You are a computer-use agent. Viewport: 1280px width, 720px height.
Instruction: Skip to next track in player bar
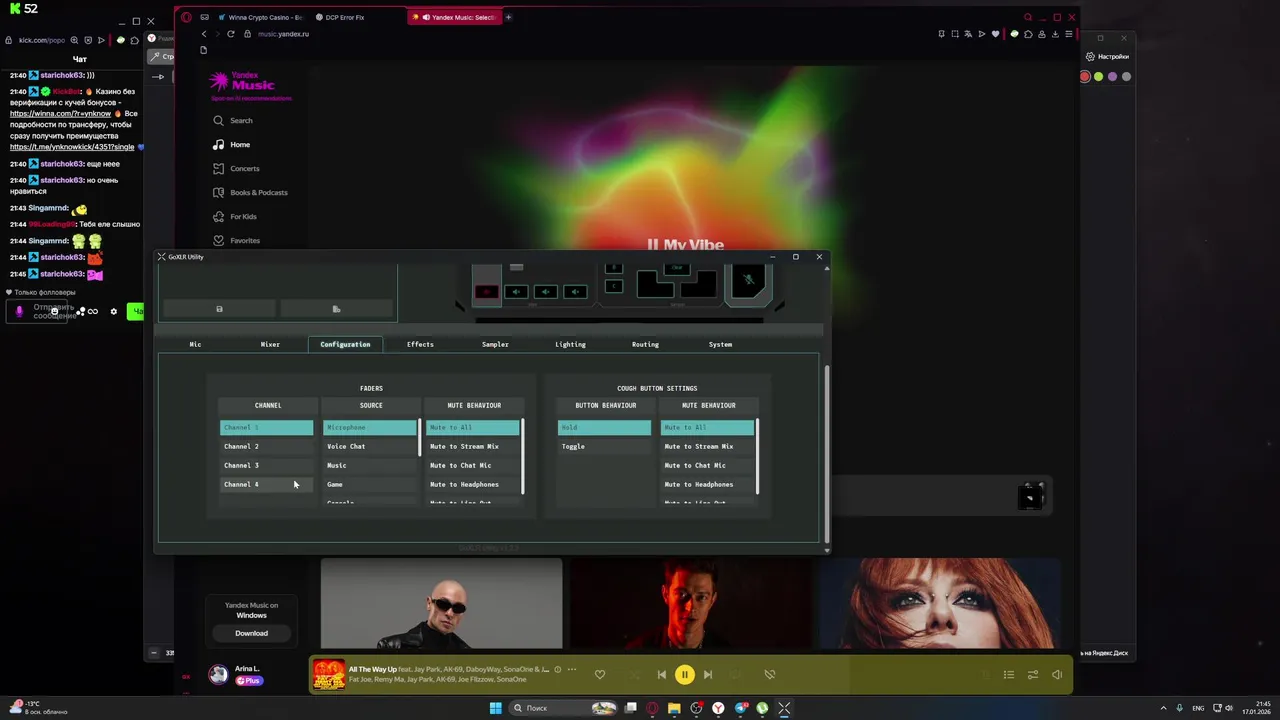pos(708,675)
